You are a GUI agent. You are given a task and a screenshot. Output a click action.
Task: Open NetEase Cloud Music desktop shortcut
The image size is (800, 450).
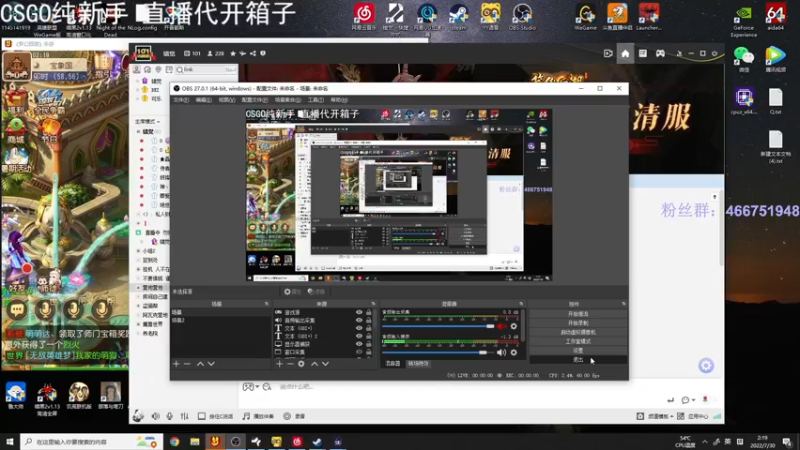coord(364,16)
